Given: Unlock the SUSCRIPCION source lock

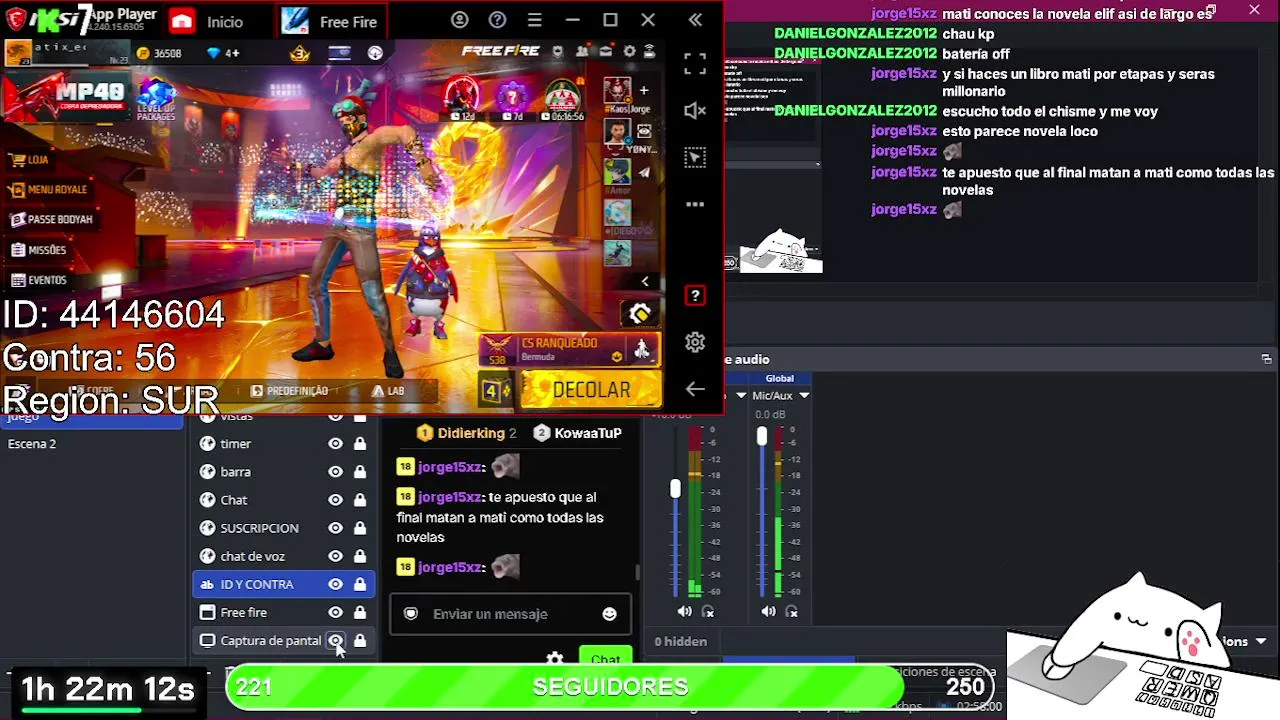Looking at the screenshot, I should point(360,528).
